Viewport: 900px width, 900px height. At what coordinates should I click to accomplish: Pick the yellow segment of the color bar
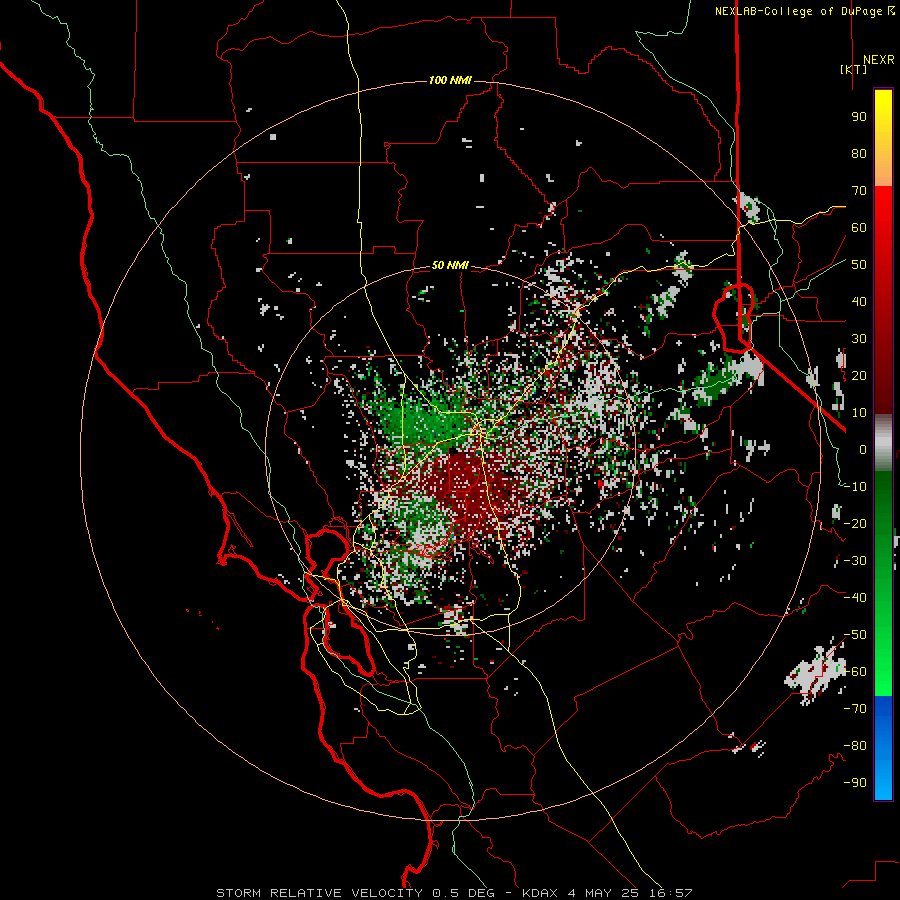coord(883,138)
